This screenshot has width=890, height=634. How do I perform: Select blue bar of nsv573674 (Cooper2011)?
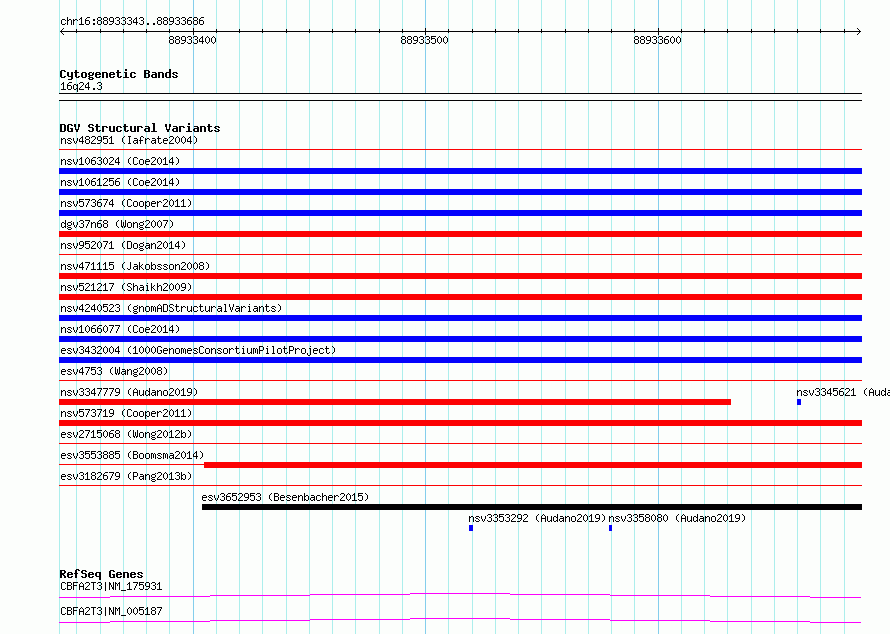click(x=460, y=213)
